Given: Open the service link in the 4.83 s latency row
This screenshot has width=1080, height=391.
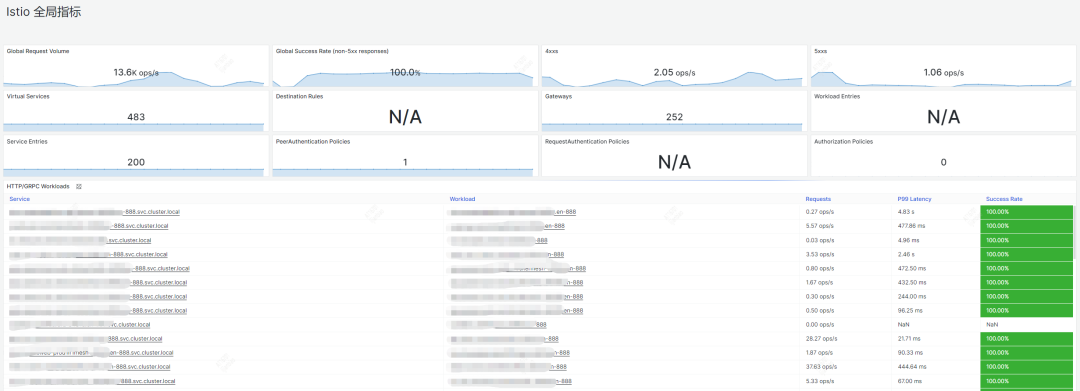Looking at the screenshot, I should coord(94,212).
